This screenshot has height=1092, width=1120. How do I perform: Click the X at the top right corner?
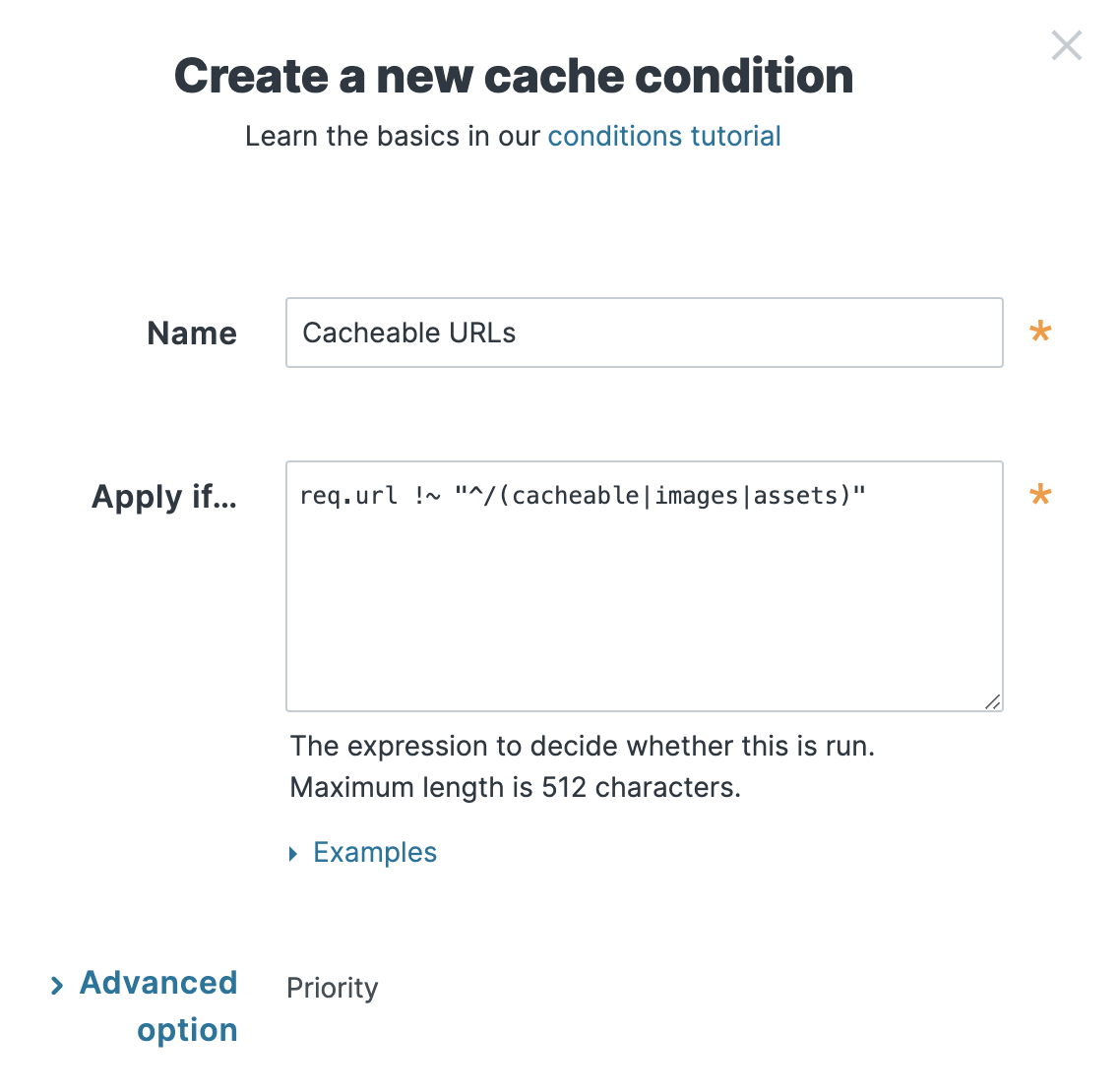pos(1067,45)
